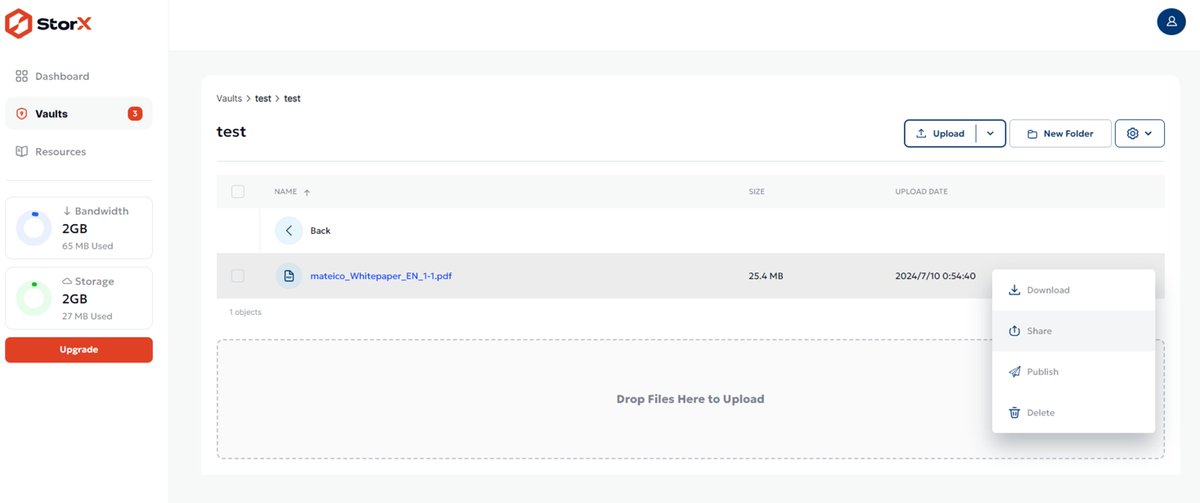Click the Resources book icon

tap(21, 152)
